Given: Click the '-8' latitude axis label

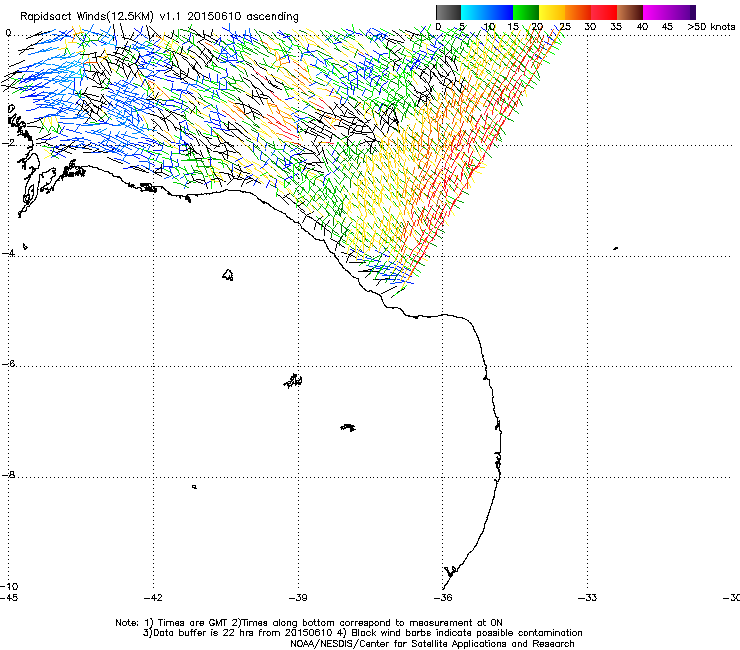Looking at the screenshot, I should click(x=9, y=475).
